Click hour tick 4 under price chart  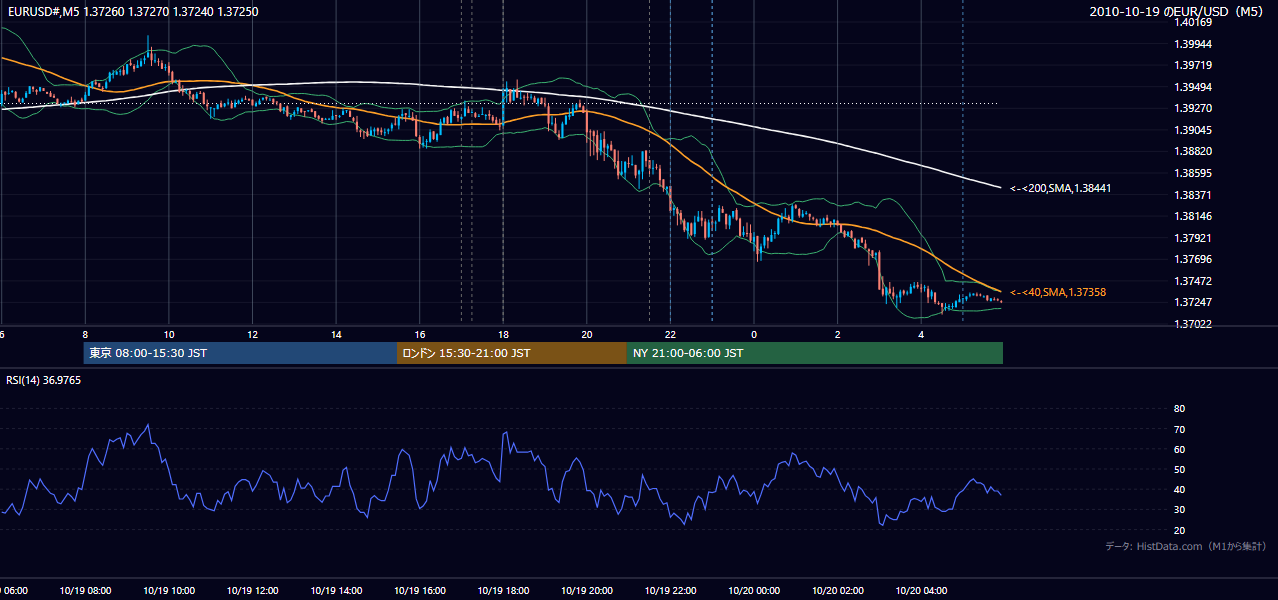921,334
